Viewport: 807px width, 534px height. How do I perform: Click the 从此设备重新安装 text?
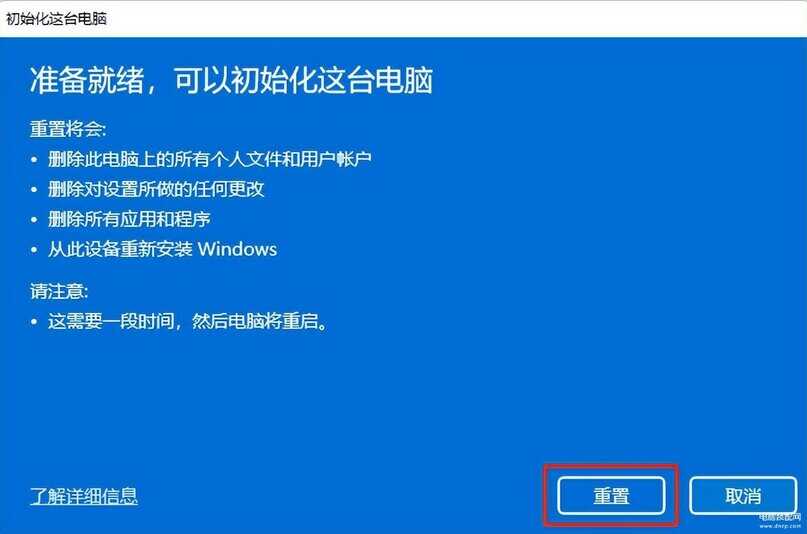pyautogui.click(x=120, y=249)
